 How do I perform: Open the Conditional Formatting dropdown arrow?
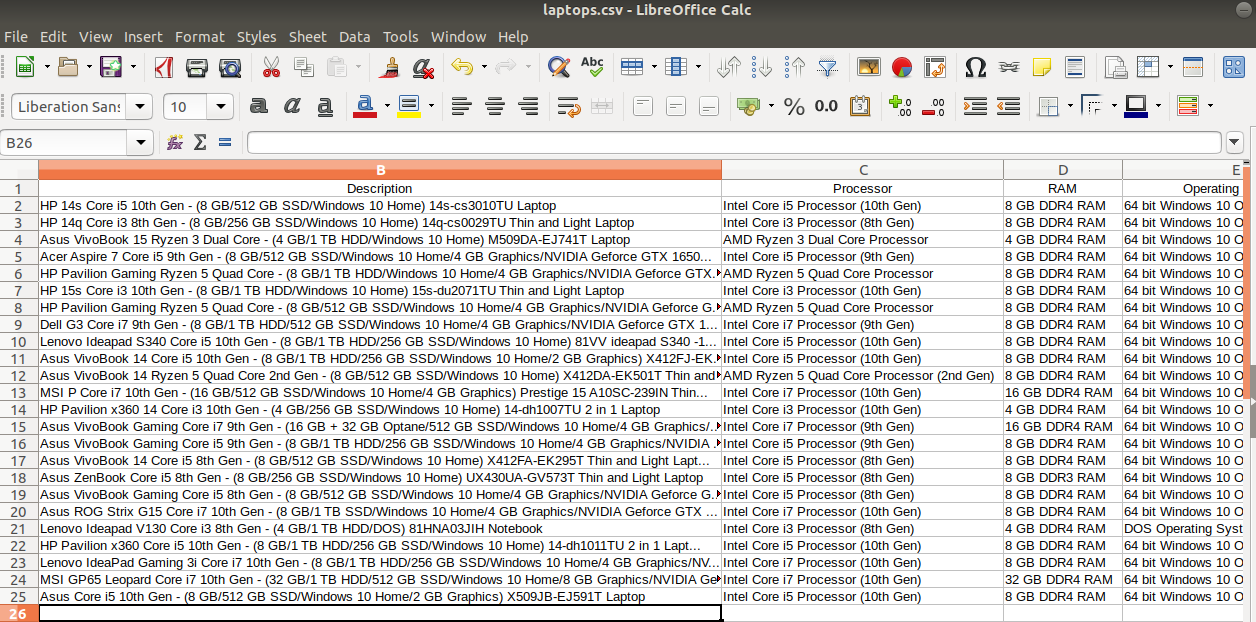point(1210,106)
